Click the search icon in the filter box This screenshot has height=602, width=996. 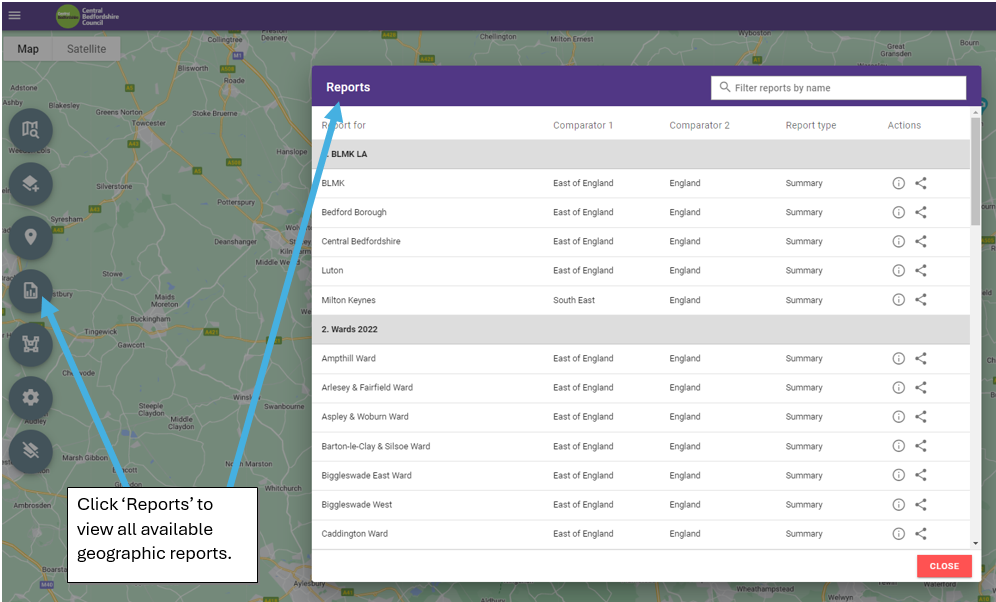724,87
